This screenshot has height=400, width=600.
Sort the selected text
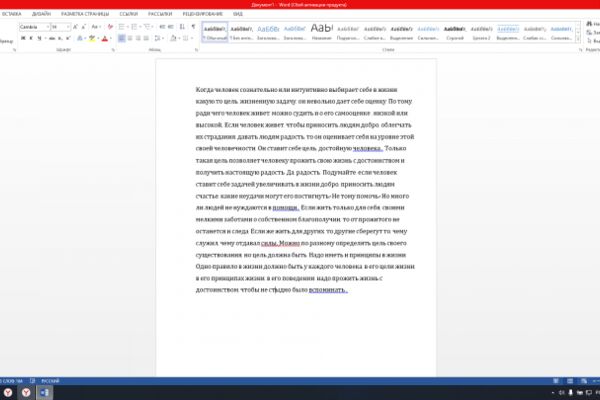pos(182,27)
